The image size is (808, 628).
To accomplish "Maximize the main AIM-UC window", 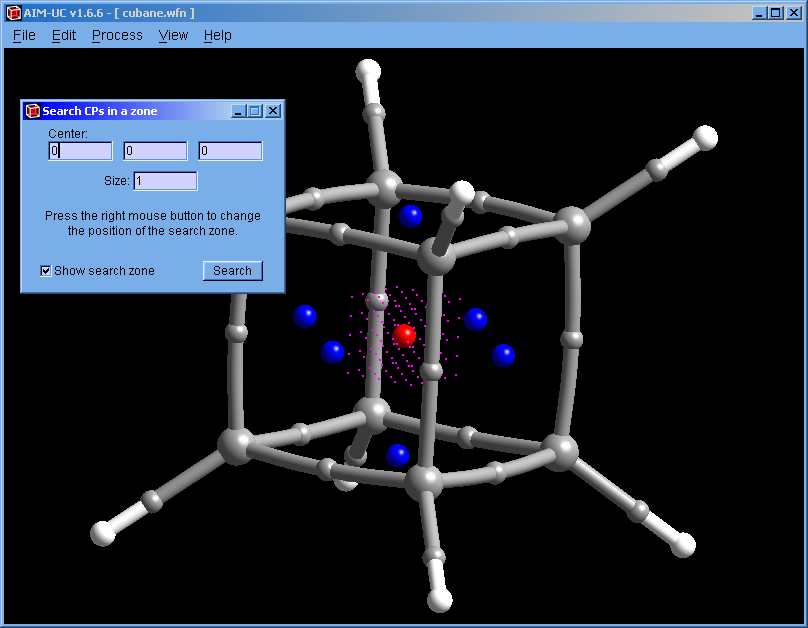I will point(776,13).
